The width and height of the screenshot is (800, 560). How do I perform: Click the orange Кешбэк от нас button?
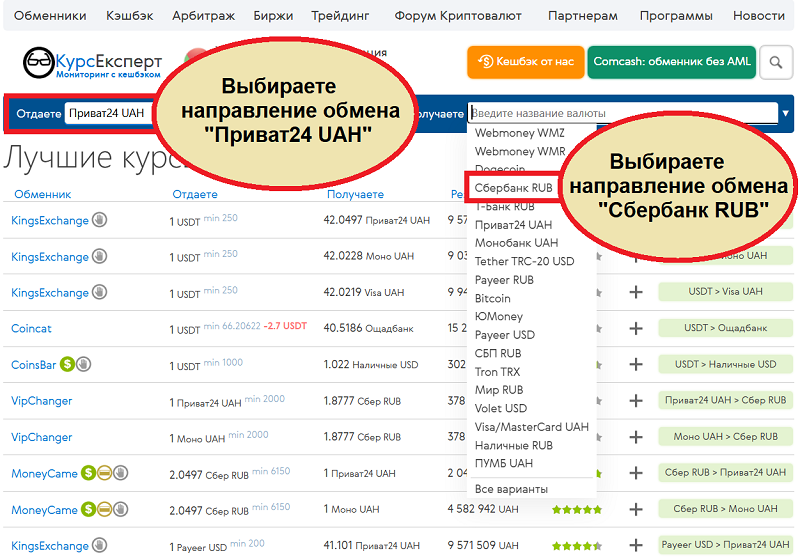tap(526, 62)
